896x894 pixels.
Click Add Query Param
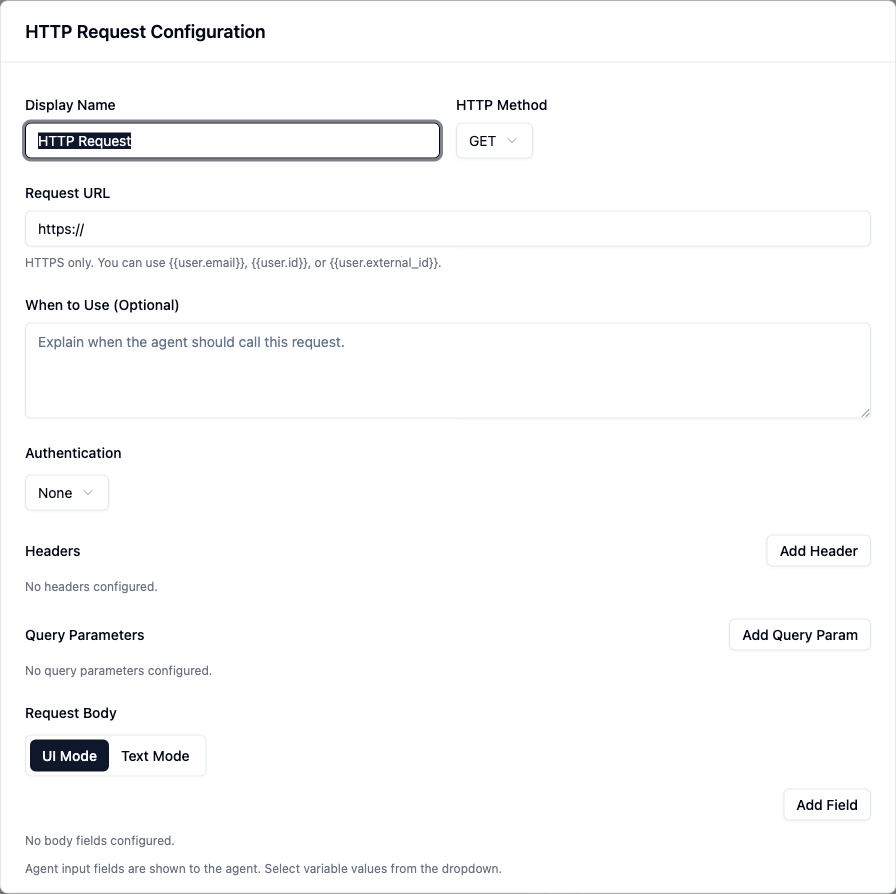pos(799,634)
